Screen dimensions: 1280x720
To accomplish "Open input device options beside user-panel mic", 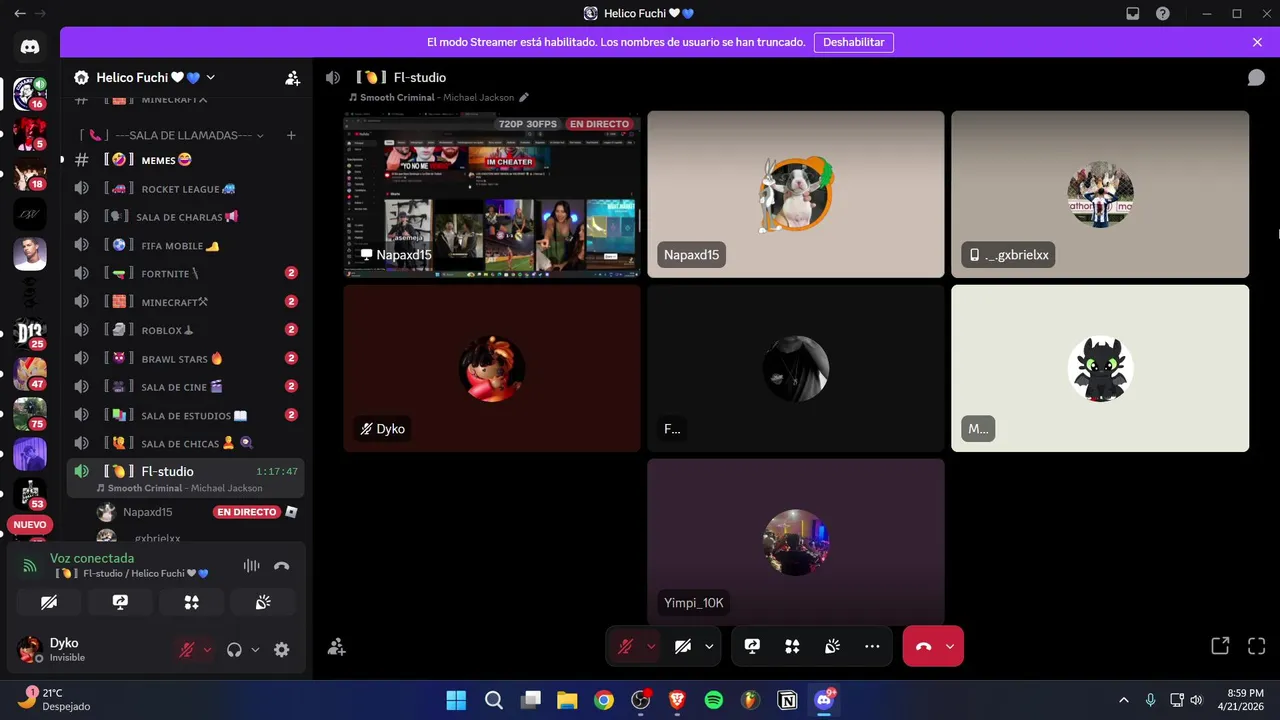I will tap(207, 649).
